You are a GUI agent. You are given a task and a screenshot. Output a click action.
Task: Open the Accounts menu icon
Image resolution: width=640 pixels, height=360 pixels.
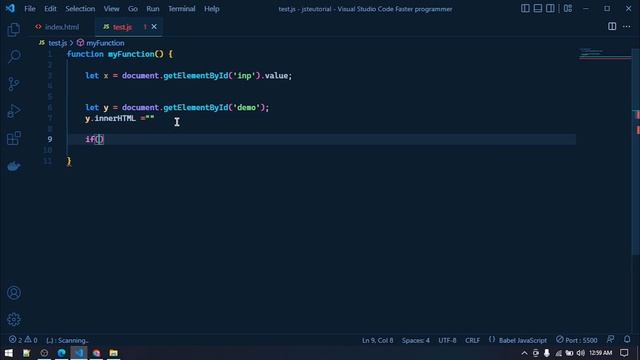coord(13,293)
